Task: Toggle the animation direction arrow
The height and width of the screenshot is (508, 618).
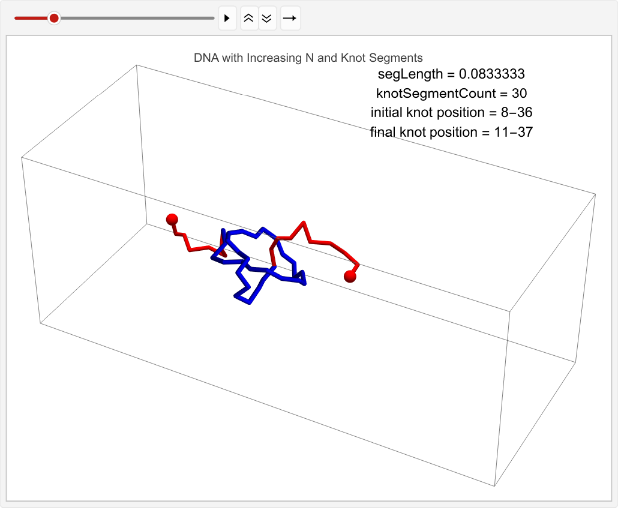Action: click(289, 18)
